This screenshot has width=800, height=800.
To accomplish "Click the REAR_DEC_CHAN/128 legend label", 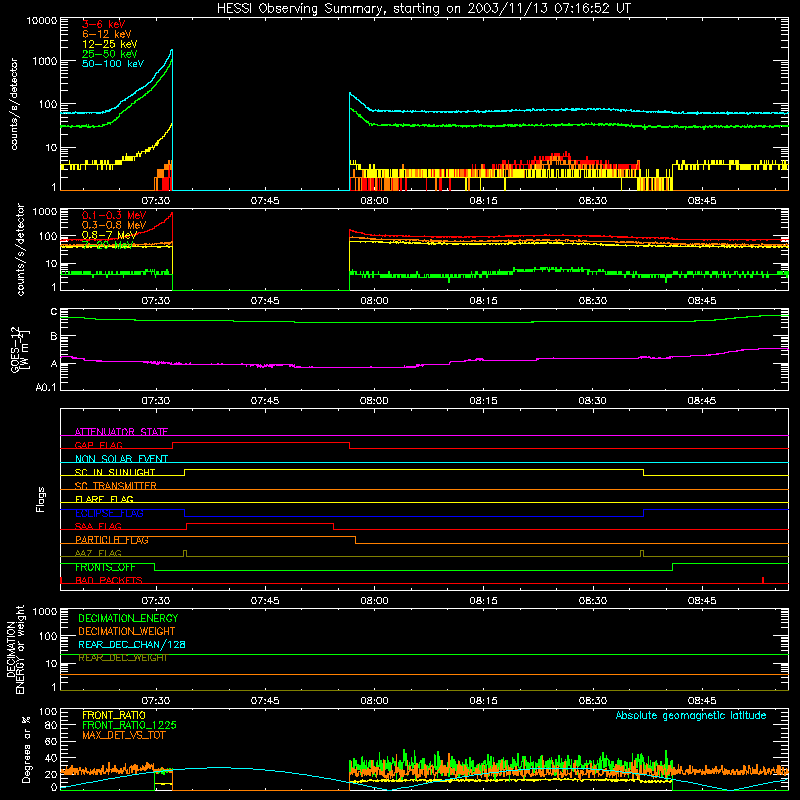I will [x=132, y=644].
